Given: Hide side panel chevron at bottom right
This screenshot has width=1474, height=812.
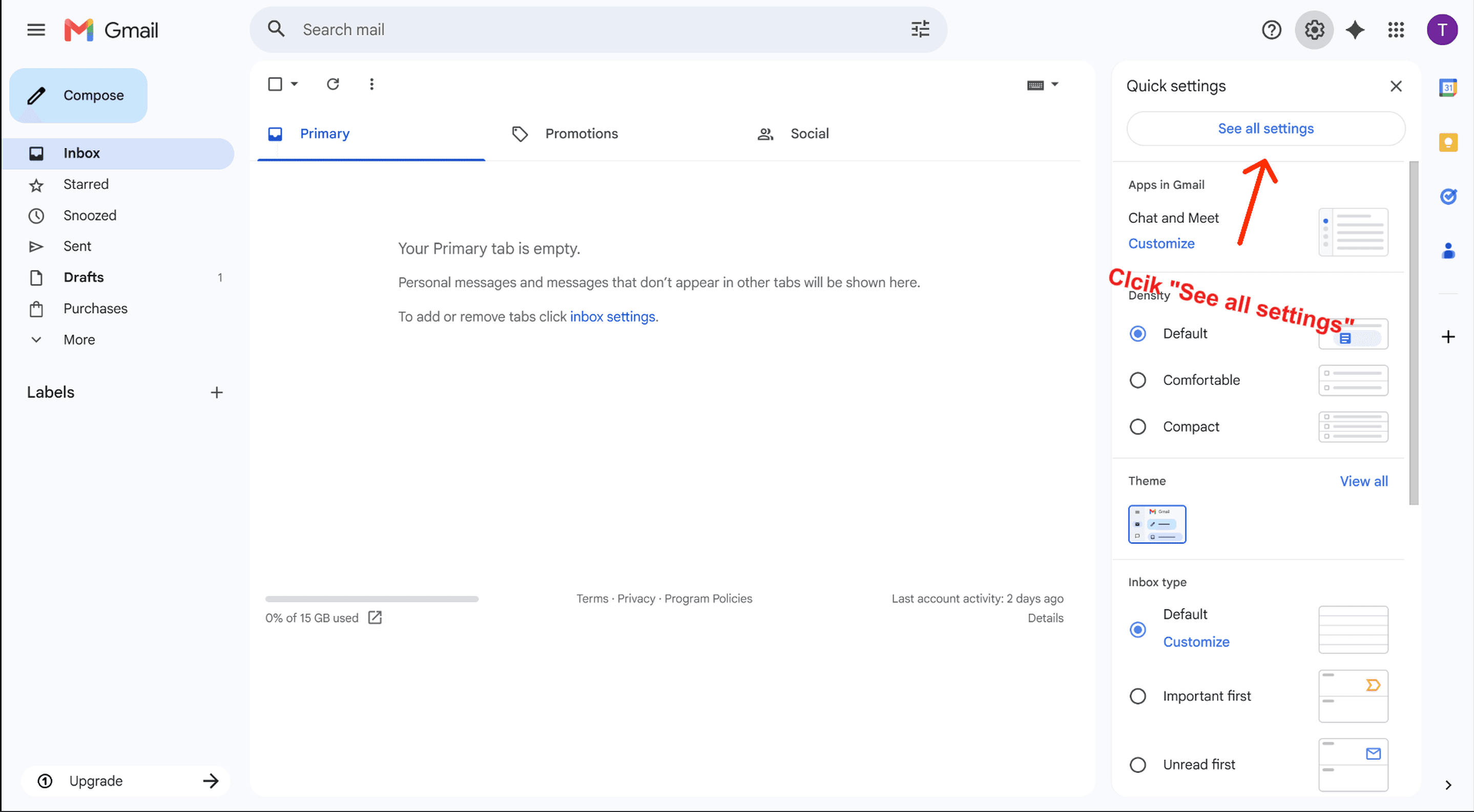Looking at the screenshot, I should pyautogui.click(x=1448, y=785).
